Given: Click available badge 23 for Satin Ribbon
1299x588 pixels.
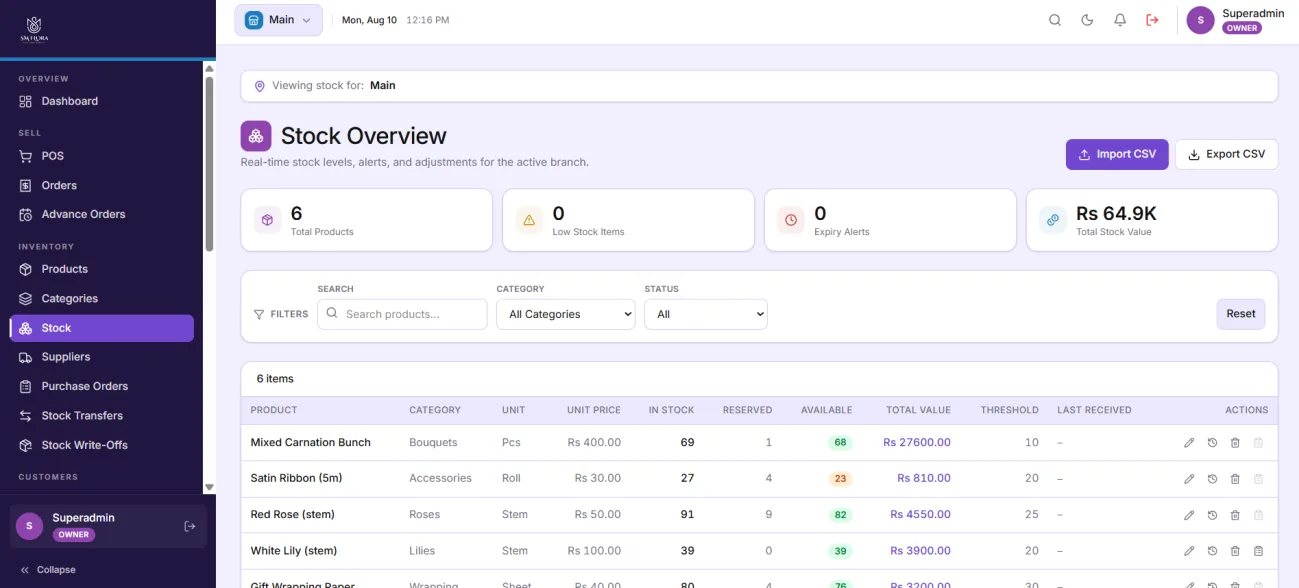Looking at the screenshot, I should 840,479.
